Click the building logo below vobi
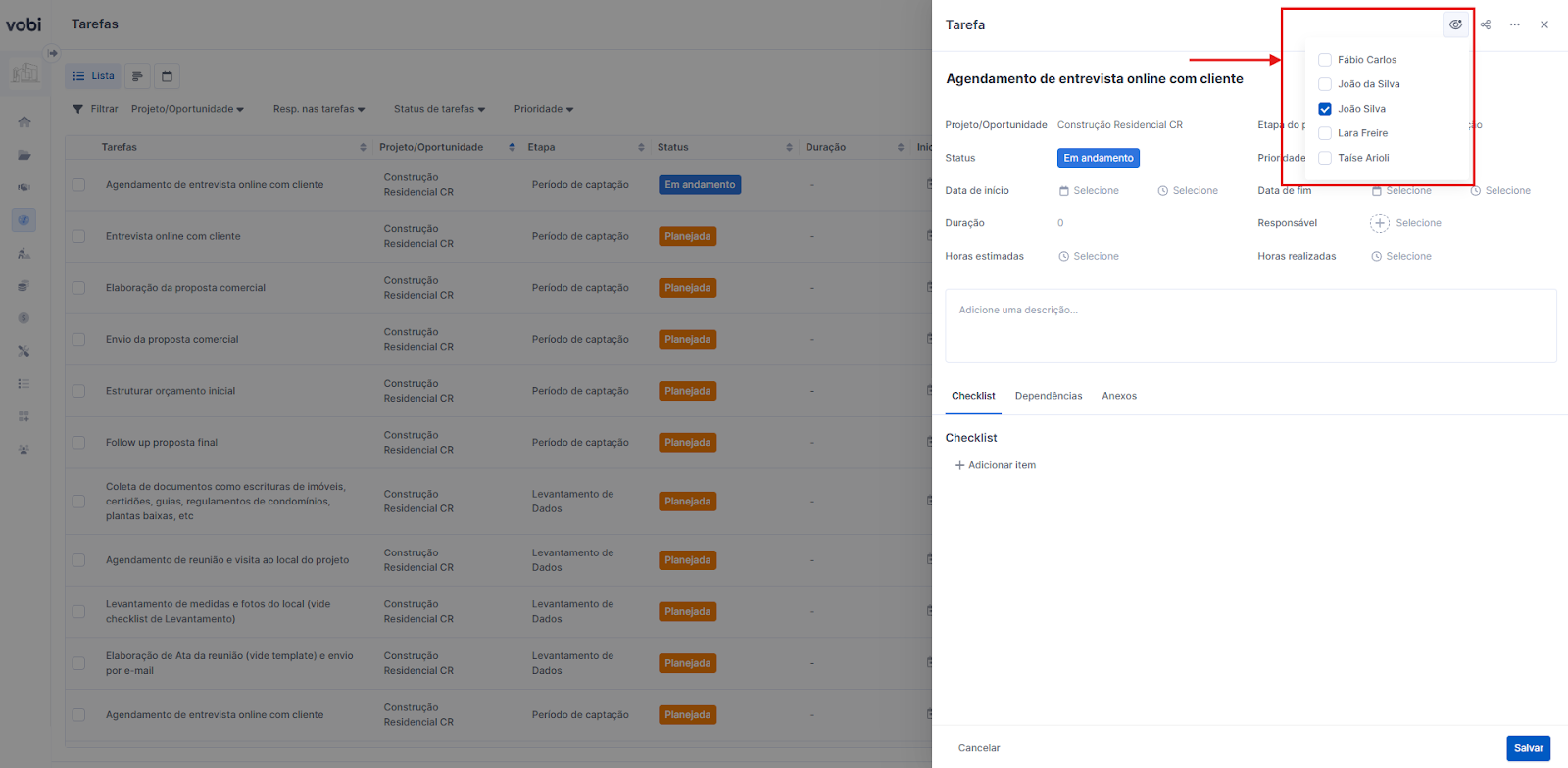Viewport: 1568px width, 768px height. coord(25,72)
